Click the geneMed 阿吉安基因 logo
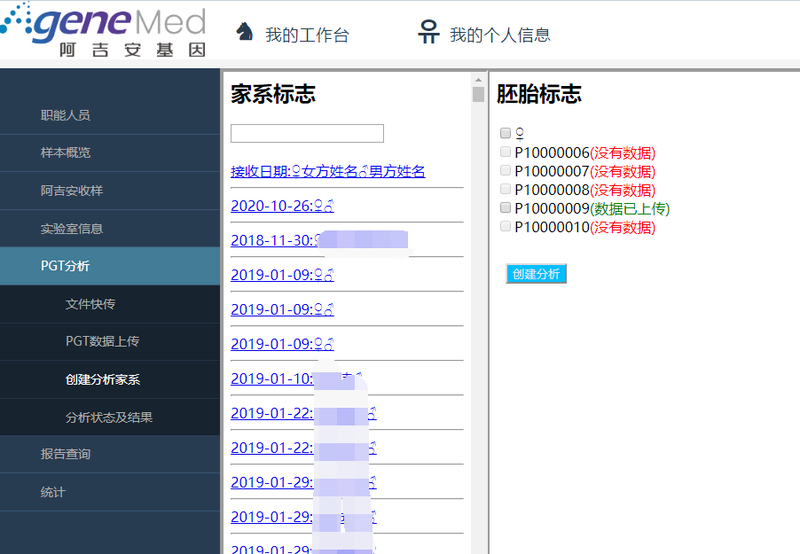This screenshot has width=800, height=554. pyautogui.click(x=103, y=30)
